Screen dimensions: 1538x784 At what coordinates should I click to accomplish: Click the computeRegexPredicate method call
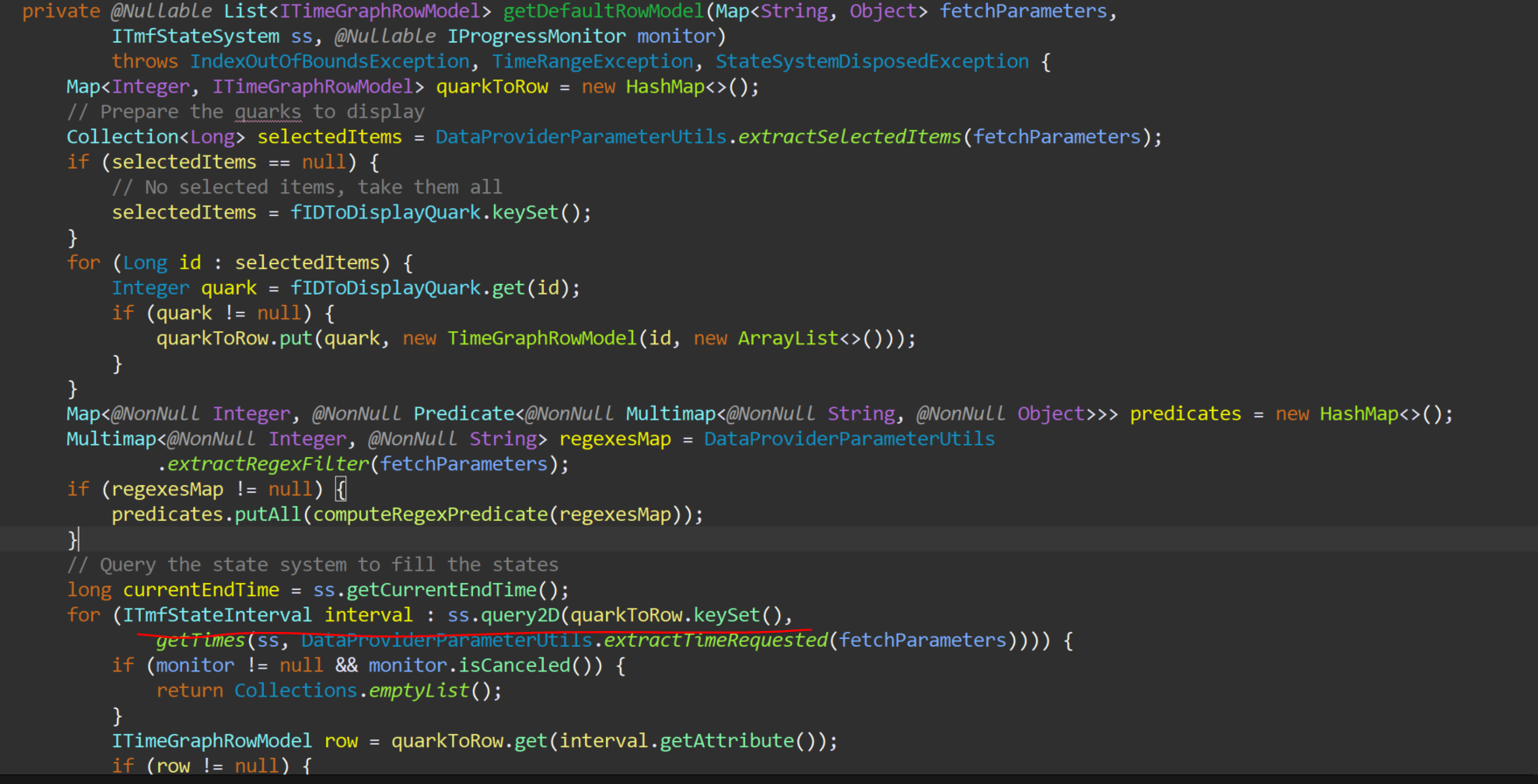coord(430,515)
